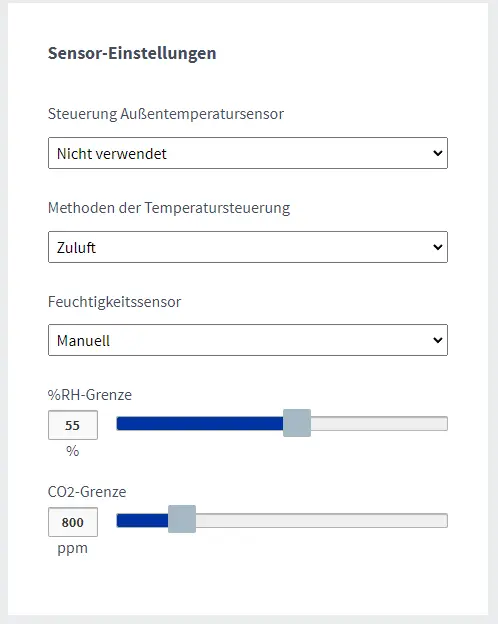Click the %RH-Grenze input field showing 55
The height and width of the screenshot is (624, 498).
[x=73, y=425]
